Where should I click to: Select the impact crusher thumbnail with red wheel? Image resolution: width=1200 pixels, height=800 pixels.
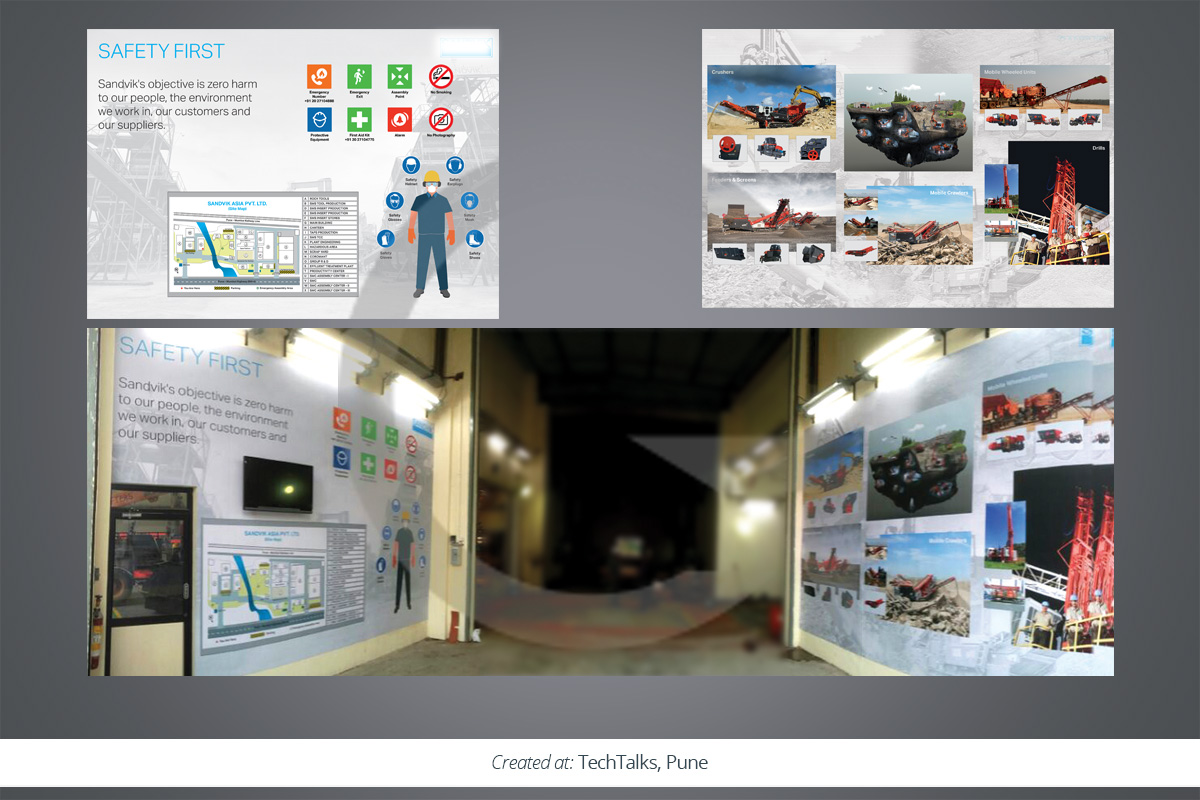(x=813, y=149)
